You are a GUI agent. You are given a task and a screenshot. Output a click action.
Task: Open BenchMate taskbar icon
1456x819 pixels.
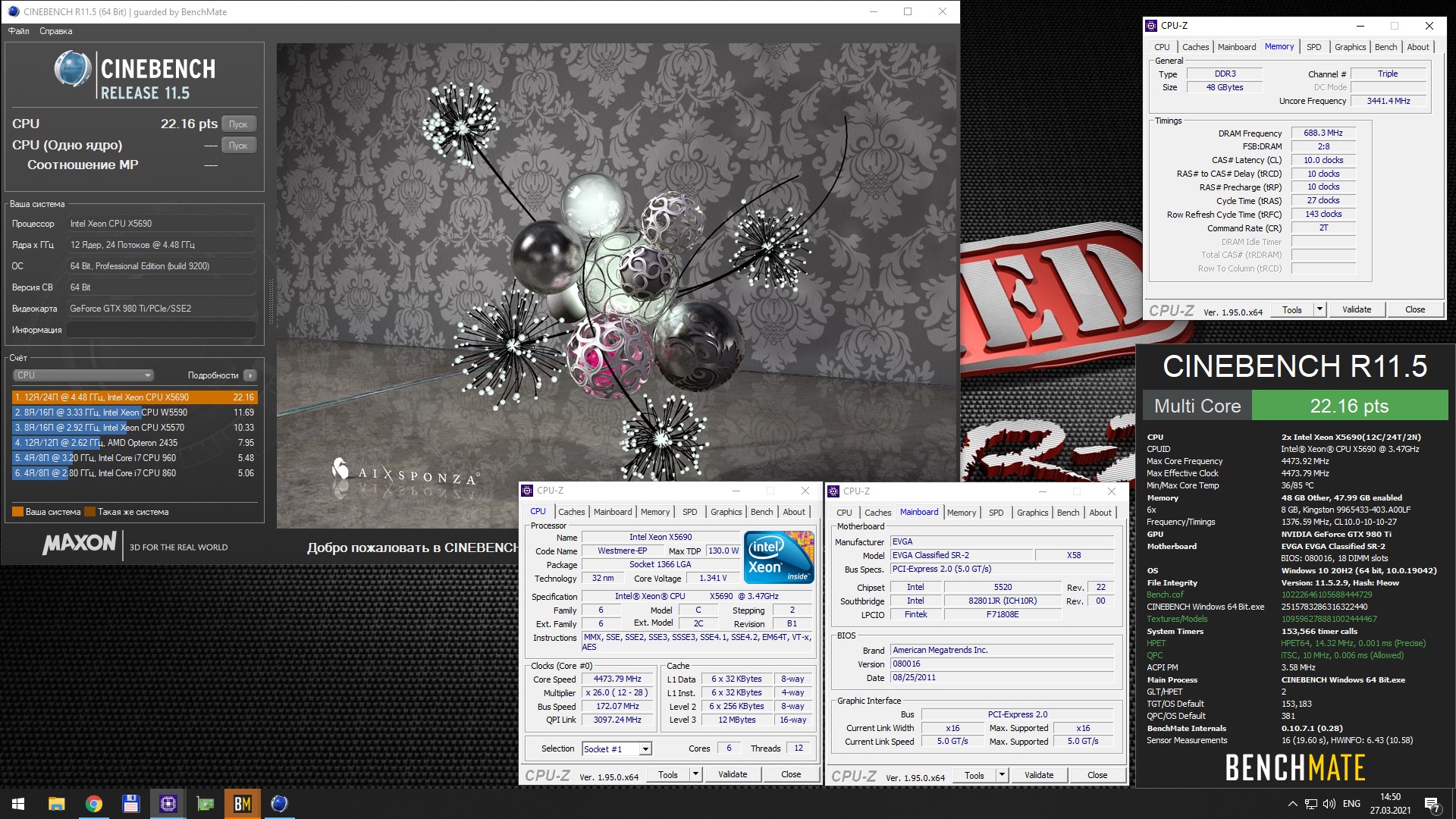243,804
